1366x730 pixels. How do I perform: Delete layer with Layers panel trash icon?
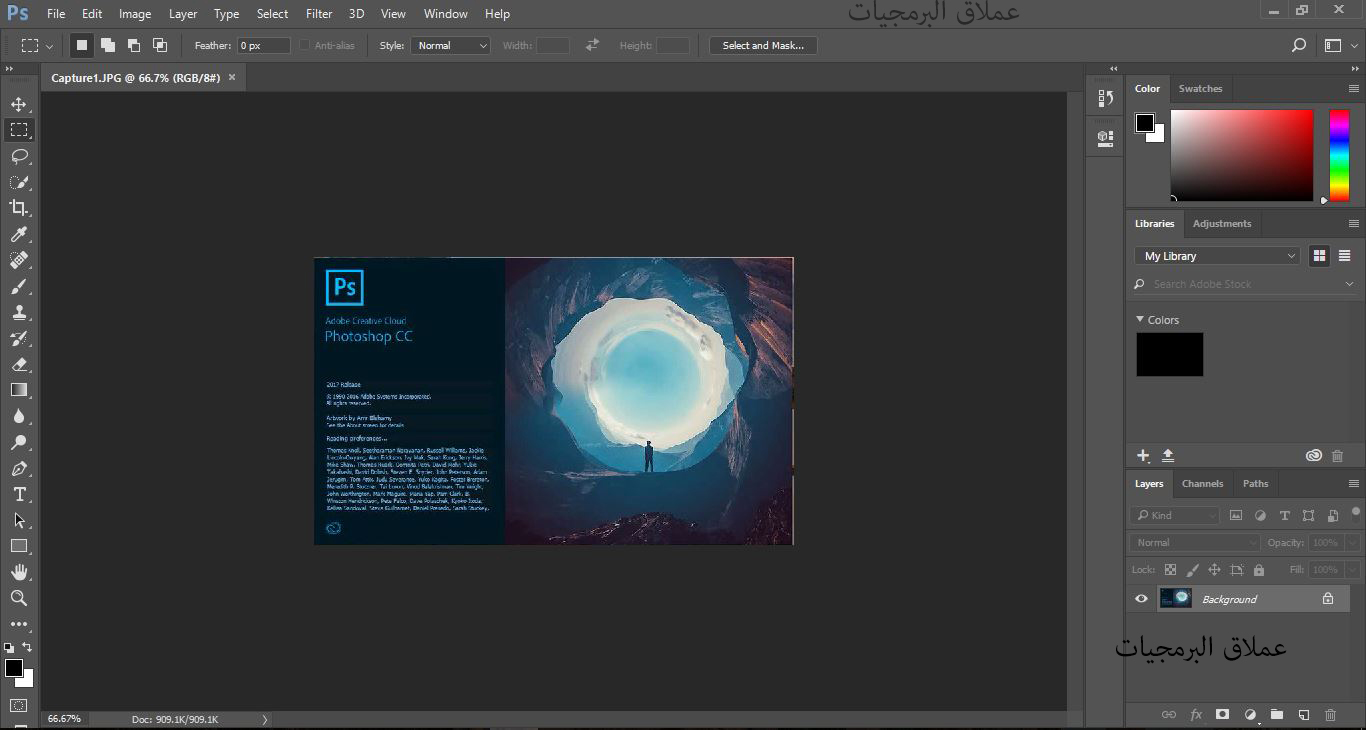coord(1330,715)
